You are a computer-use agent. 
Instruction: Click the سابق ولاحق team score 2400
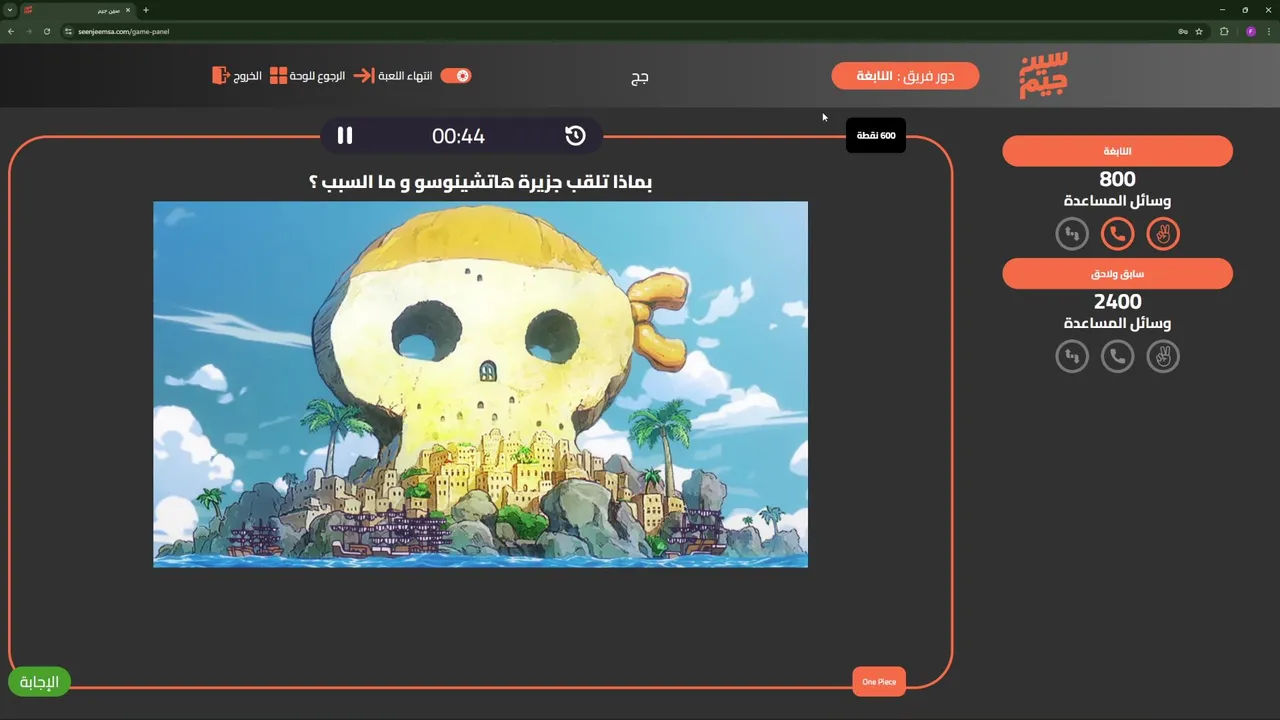[x=1117, y=302]
